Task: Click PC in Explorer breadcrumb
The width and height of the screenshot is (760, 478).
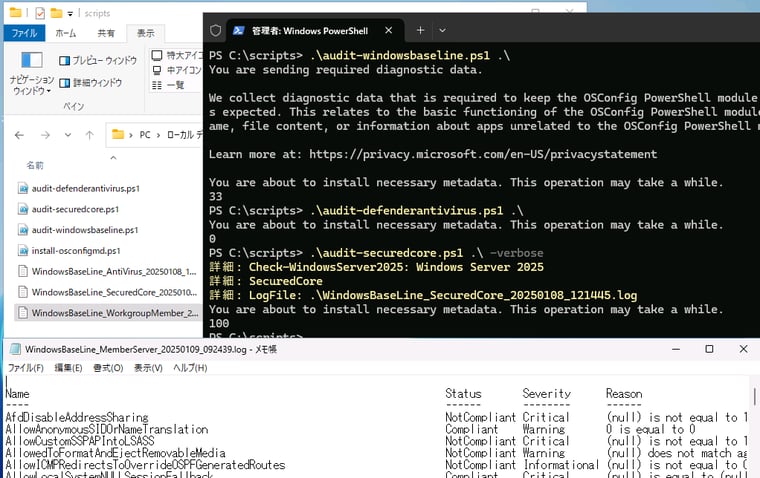Action: point(145,135)
